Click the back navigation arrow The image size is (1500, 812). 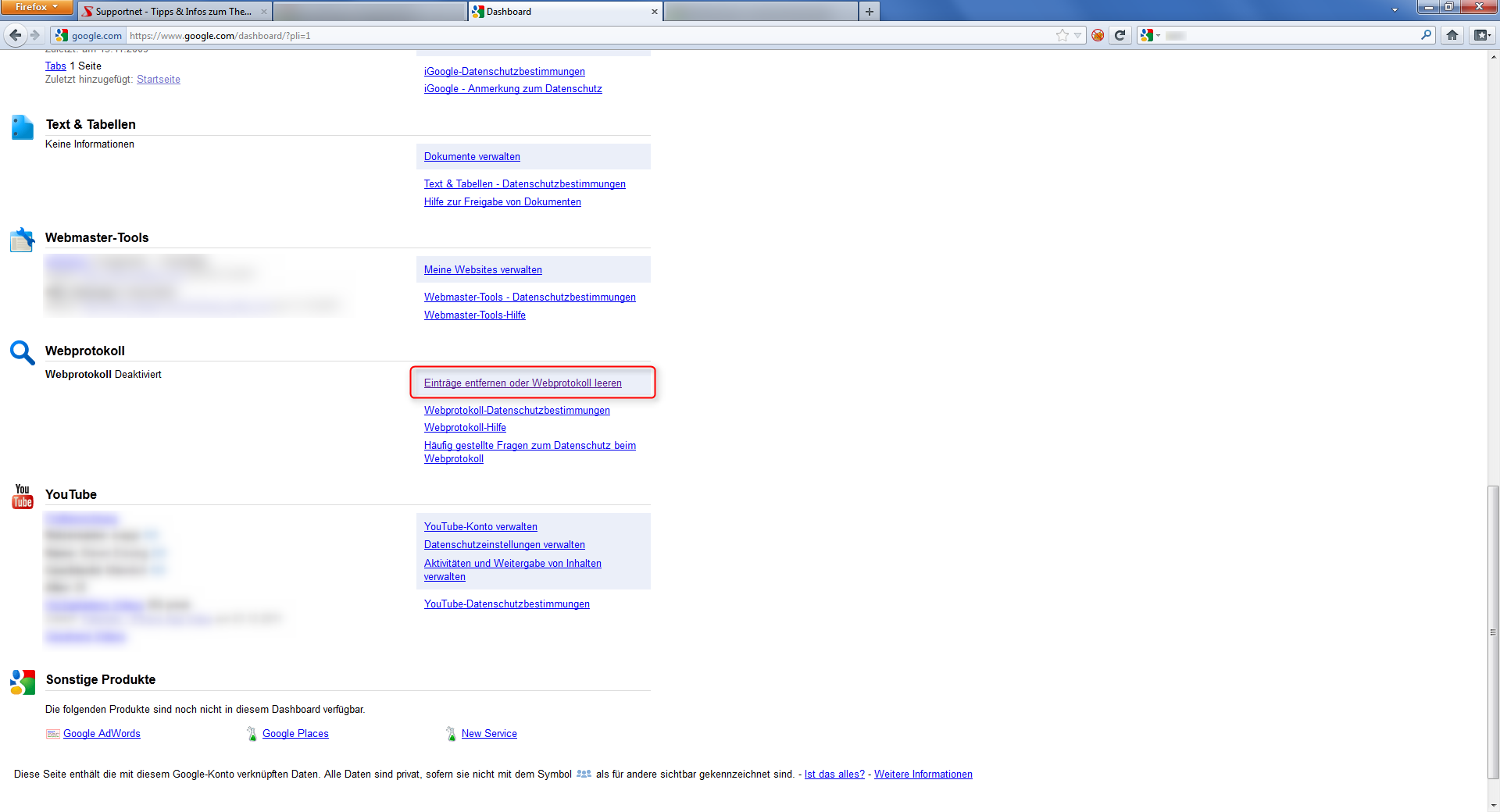point(14,35)
